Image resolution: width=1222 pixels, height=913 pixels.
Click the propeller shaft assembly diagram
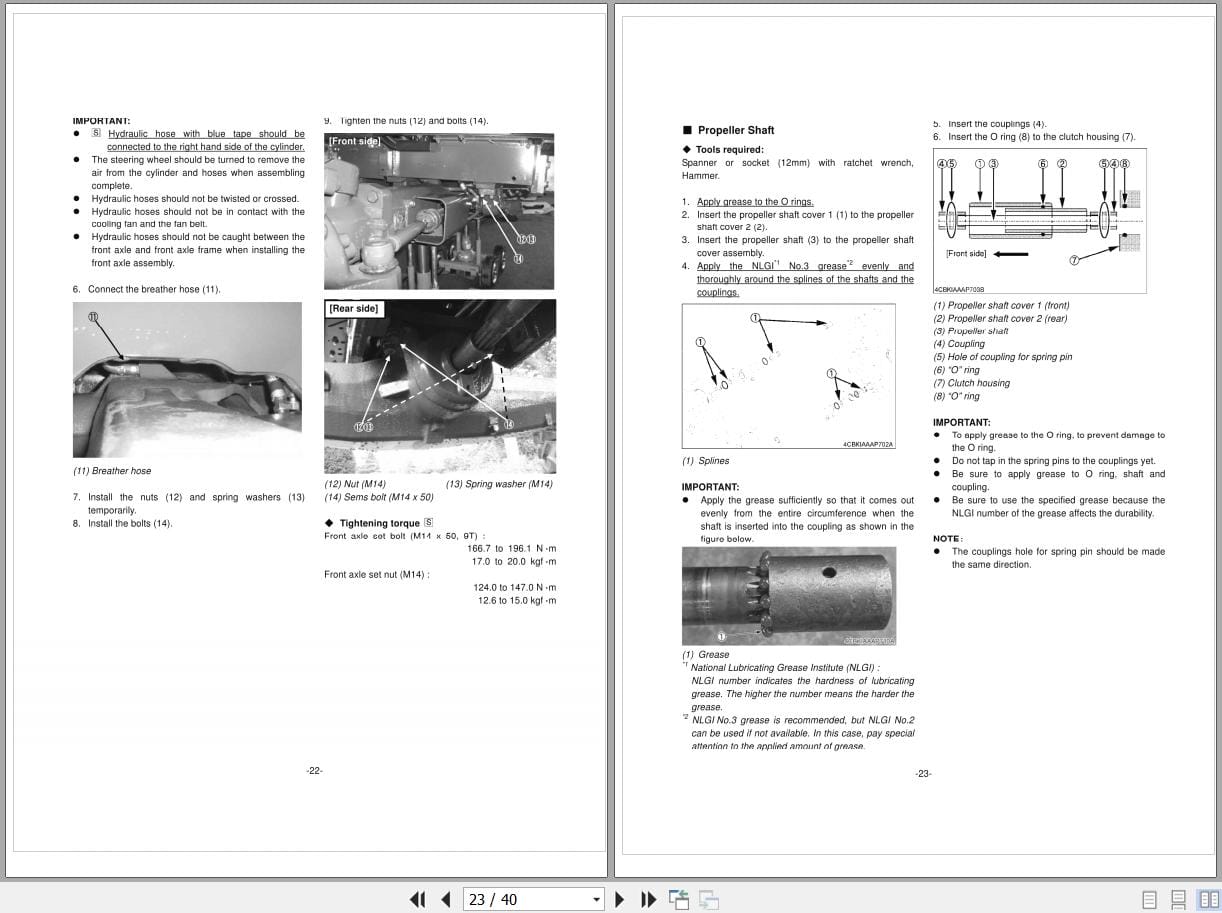[x=1039, y=220]
